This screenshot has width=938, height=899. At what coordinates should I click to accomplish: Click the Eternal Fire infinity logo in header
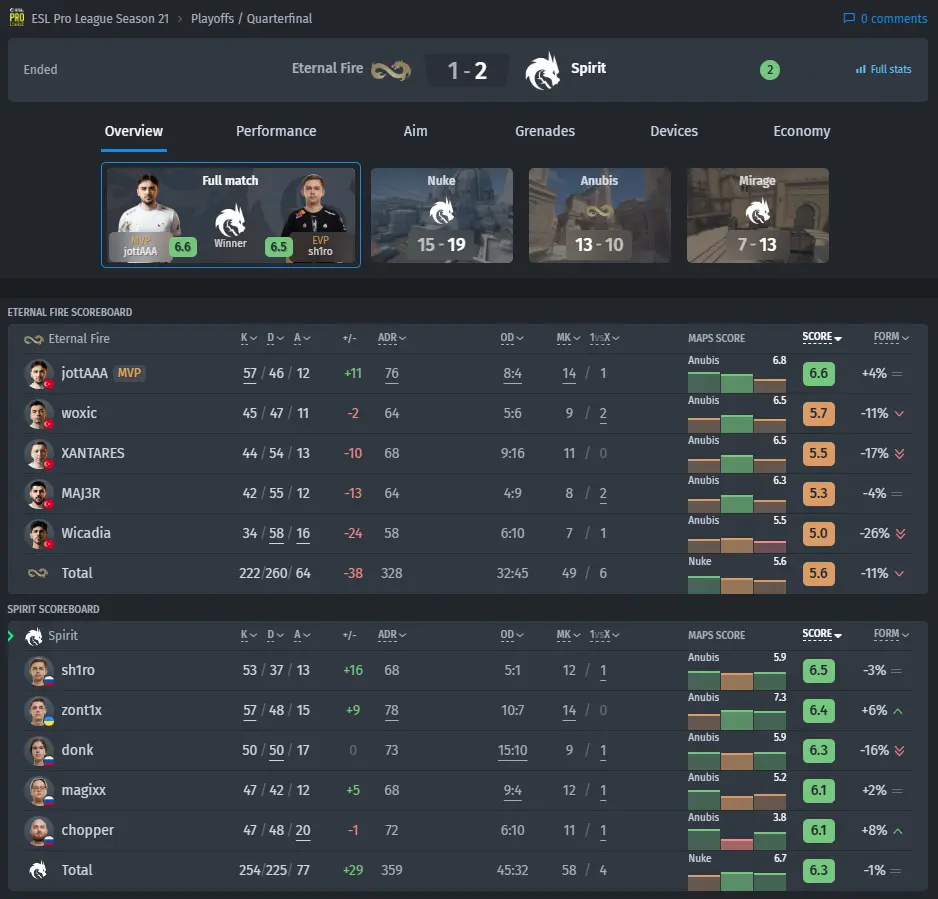pyautogui.click(x=391, y=71)
